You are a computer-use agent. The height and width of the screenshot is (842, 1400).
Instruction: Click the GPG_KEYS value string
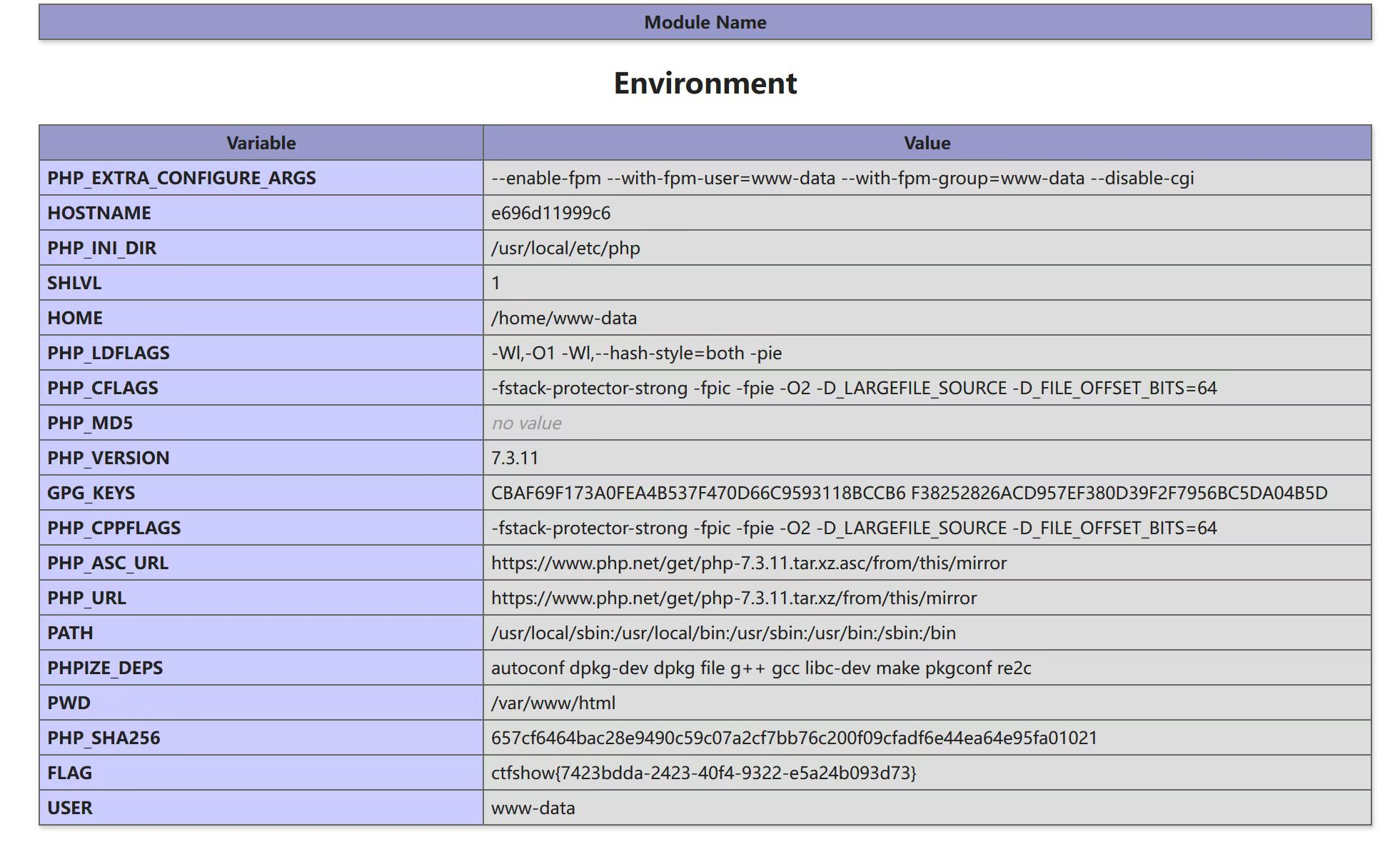click(x=909, y=493)
